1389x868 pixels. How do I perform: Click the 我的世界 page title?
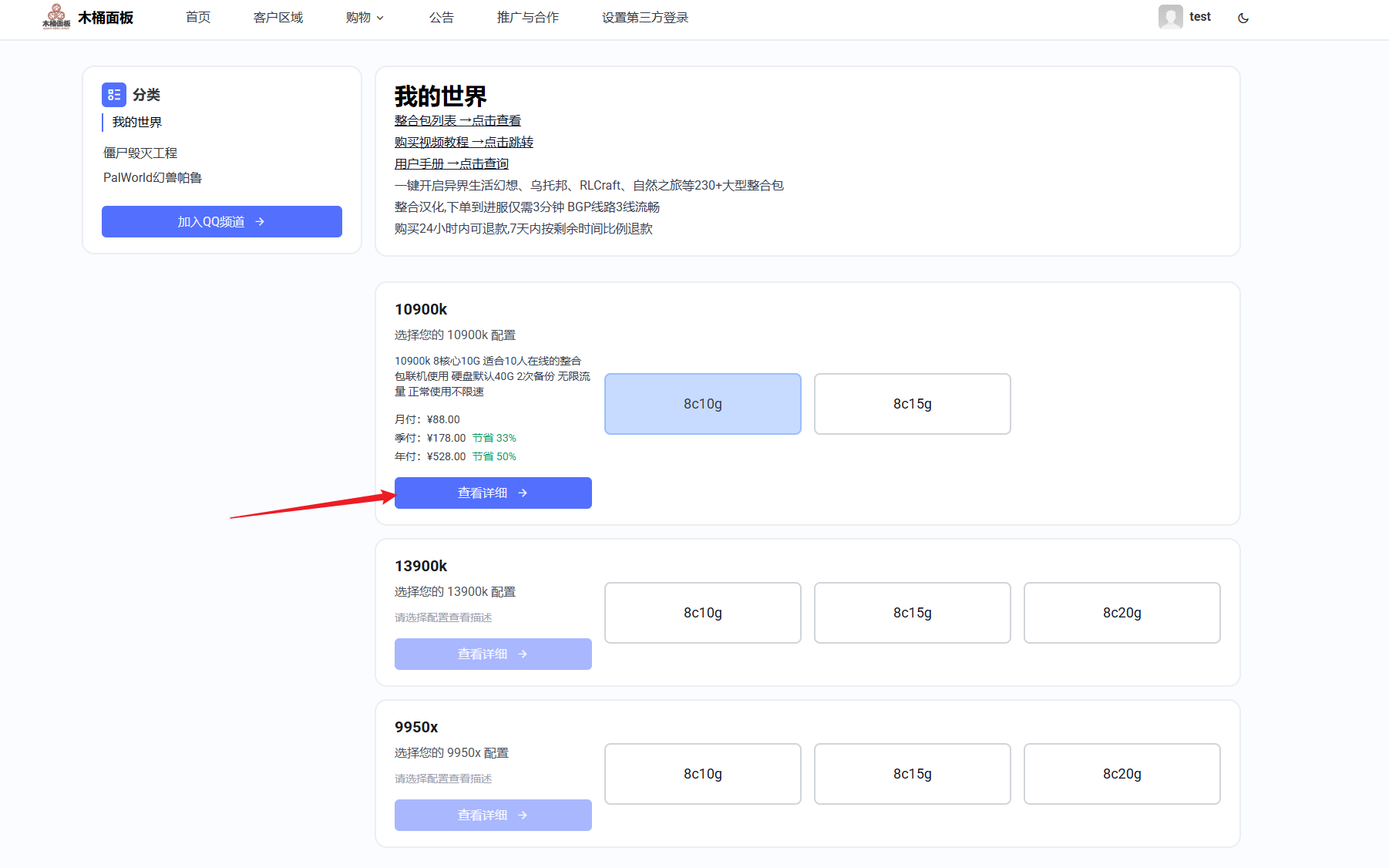(x=441, y=96)
